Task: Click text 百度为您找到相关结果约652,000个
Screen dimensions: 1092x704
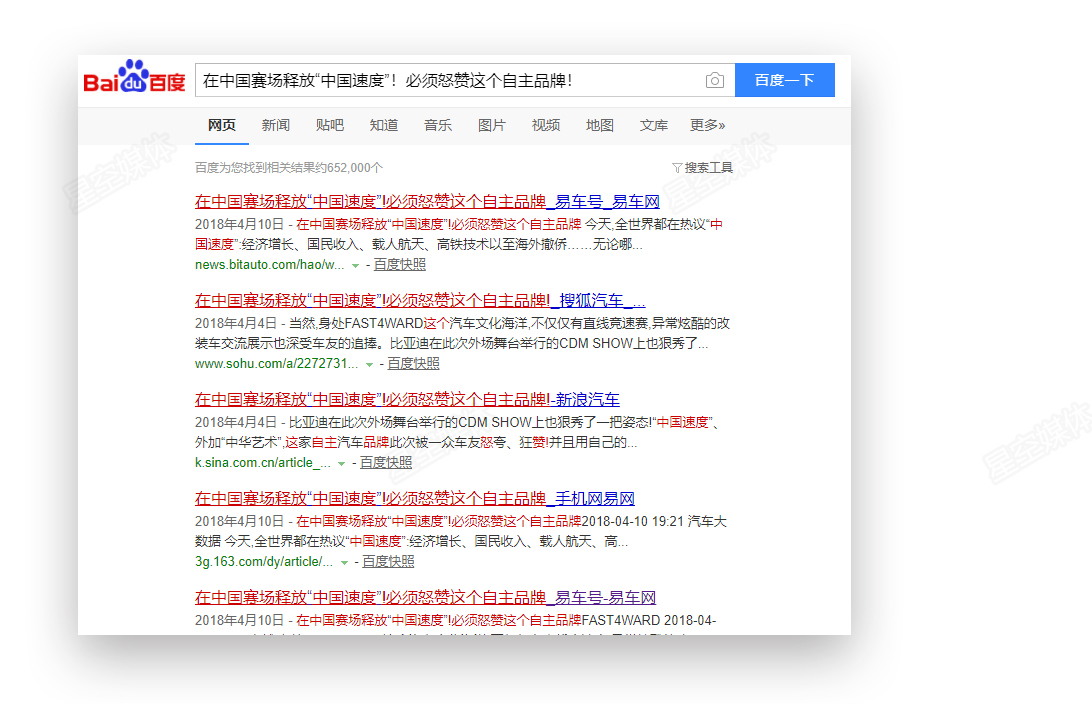Action: [289, 168]
